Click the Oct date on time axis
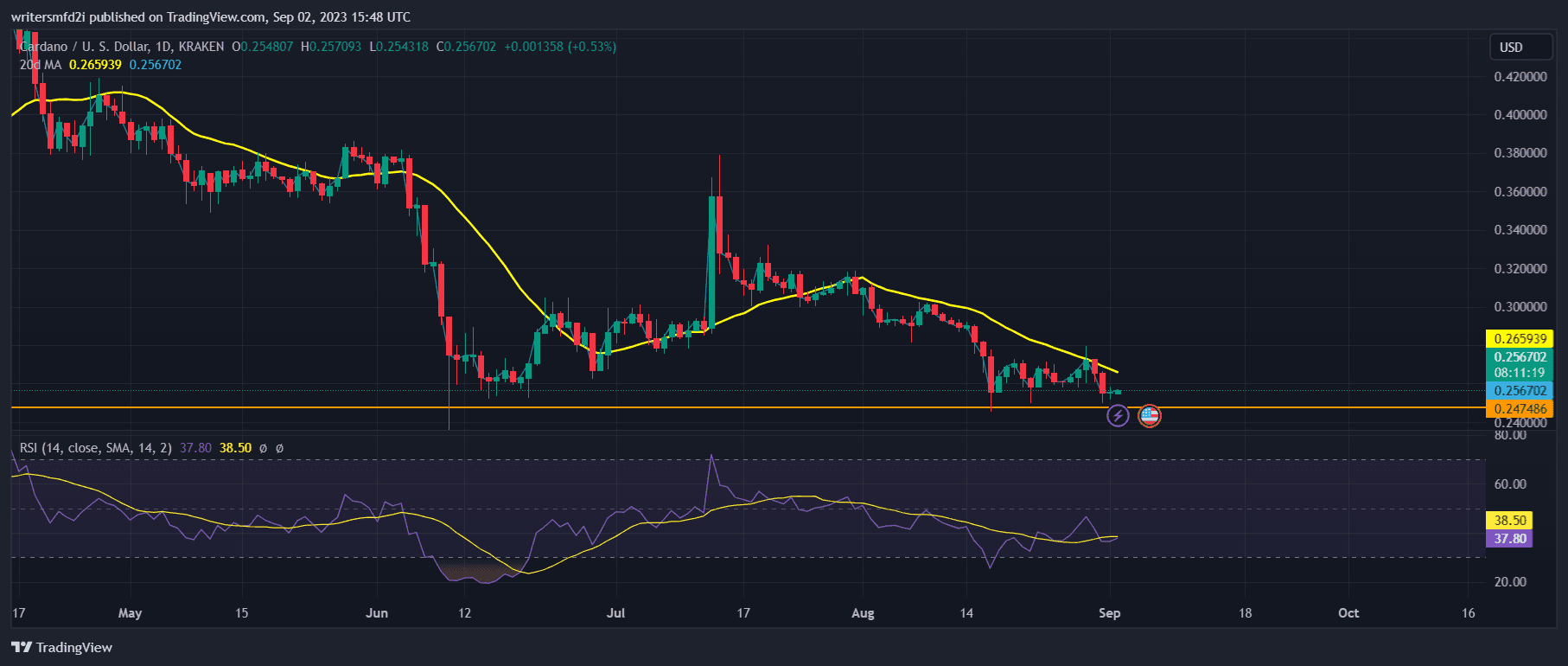1568x666 pixels. pos(1348,613)
